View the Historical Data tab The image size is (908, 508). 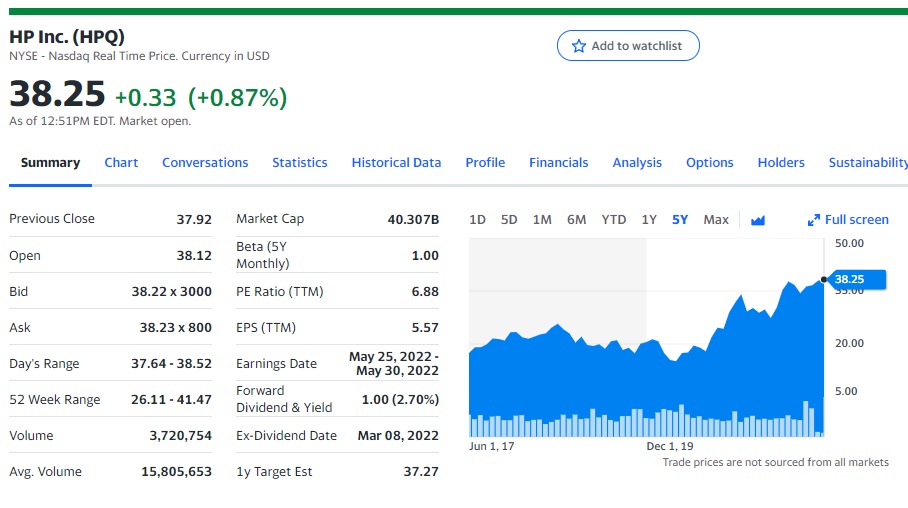click(396, 163)
